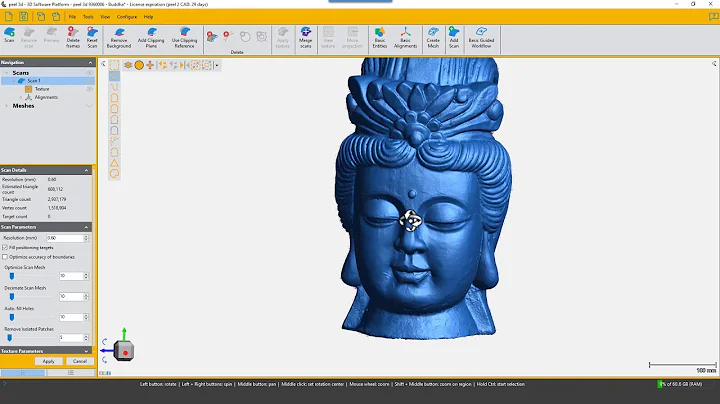
Task: Collapse the Navigation panel
Action: (90, 62)
